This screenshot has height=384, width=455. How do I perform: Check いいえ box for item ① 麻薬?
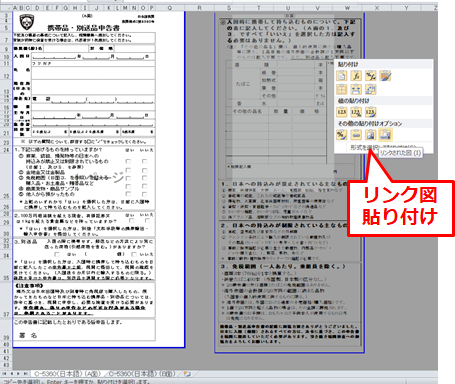point(144,161)
